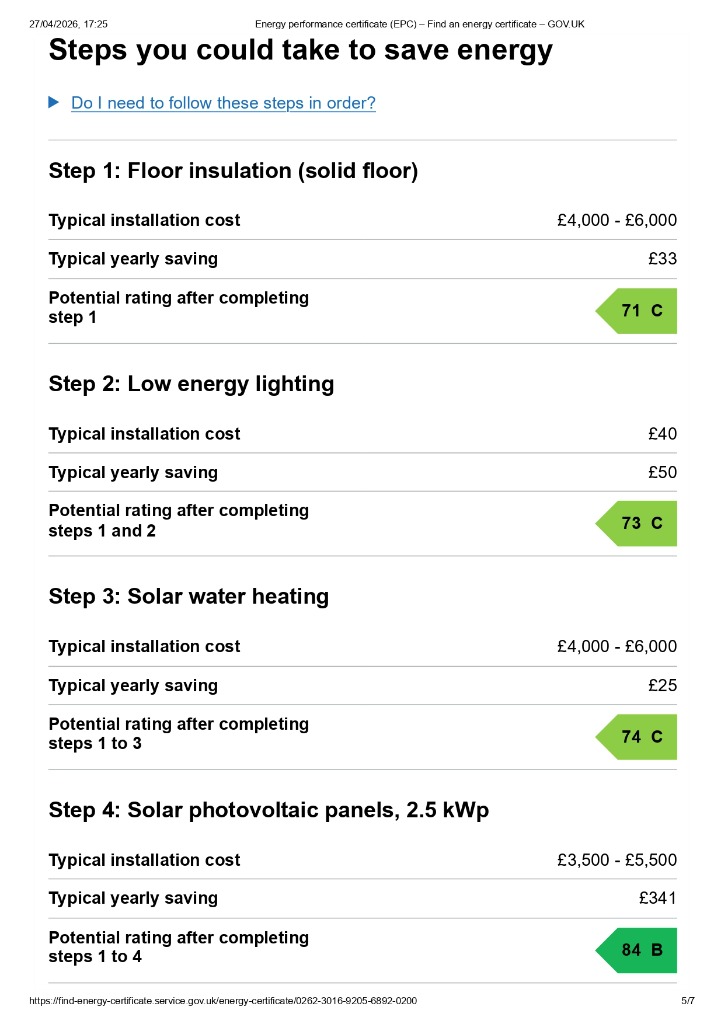Click the £40 low energy lighting cost

click(x=662, y=434)
